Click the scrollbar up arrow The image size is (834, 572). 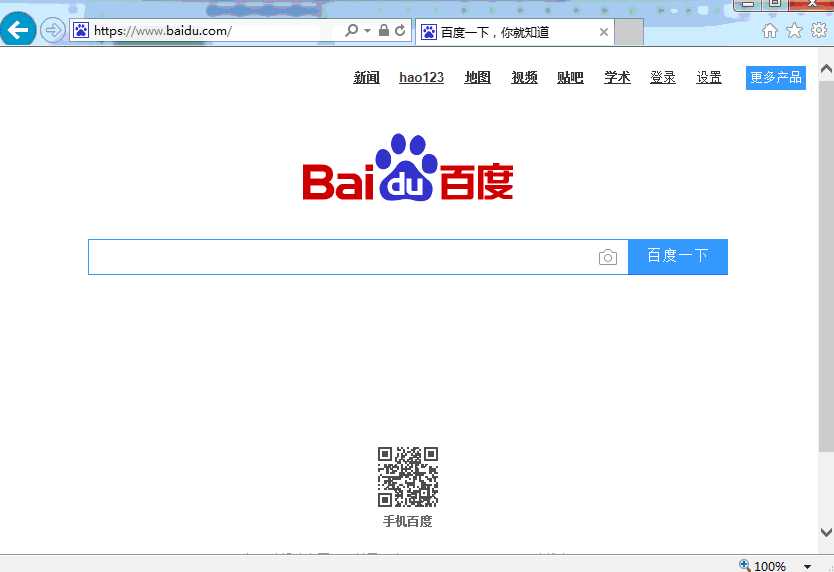[826, 70]
